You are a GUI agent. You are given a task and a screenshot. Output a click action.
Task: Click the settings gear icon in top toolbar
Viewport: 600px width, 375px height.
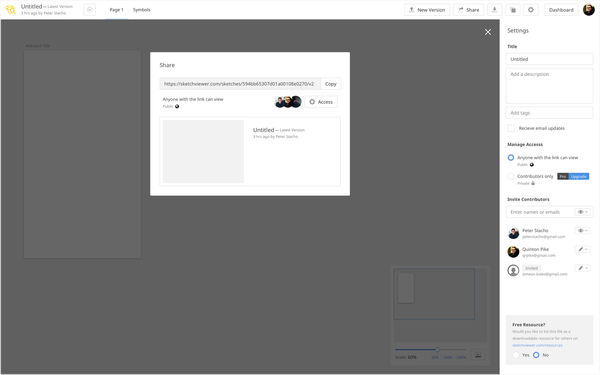pyautogui.click(x=531, y=10)
